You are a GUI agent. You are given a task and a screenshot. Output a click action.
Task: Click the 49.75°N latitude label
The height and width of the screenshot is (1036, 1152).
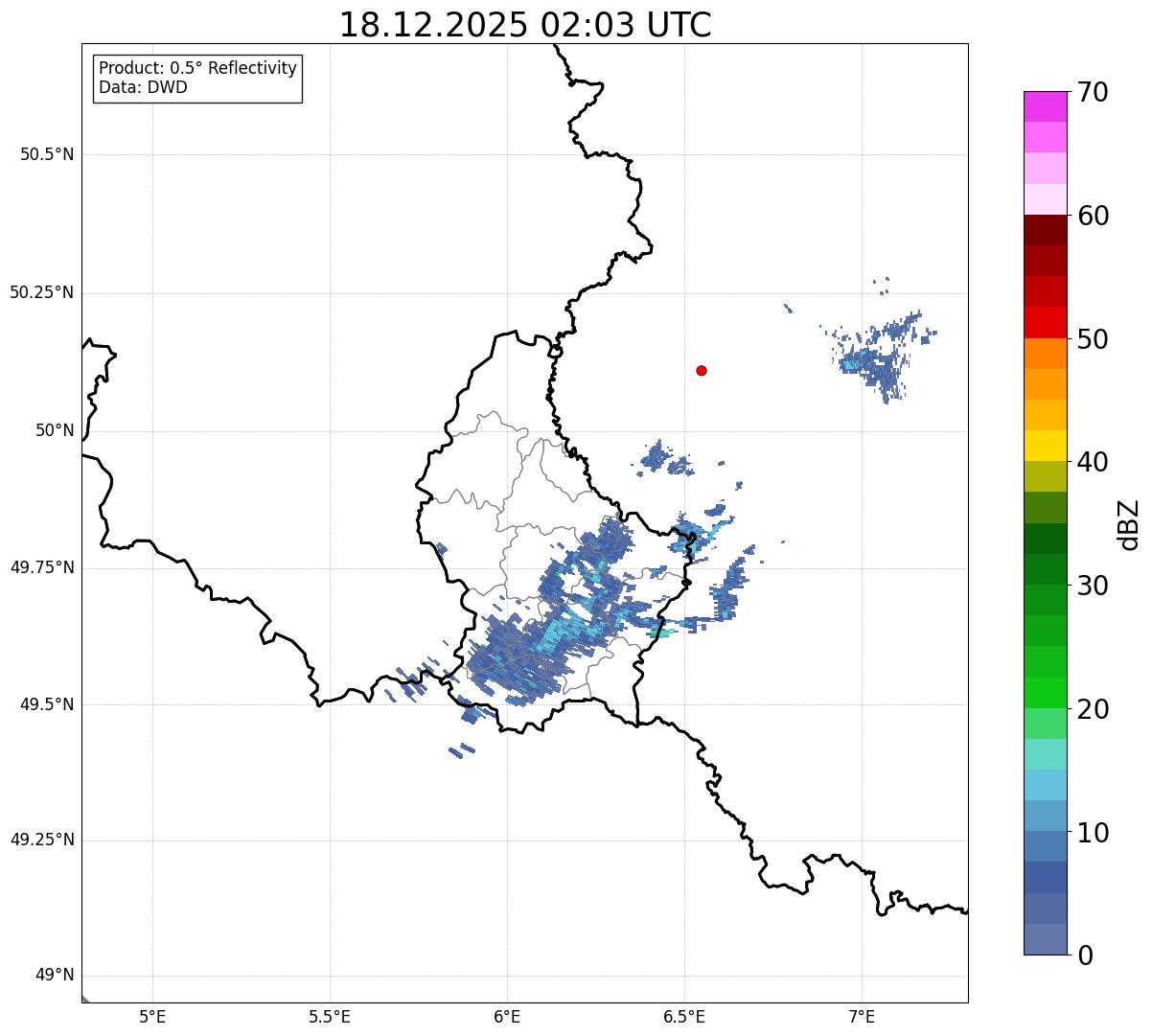pos(42,567)
